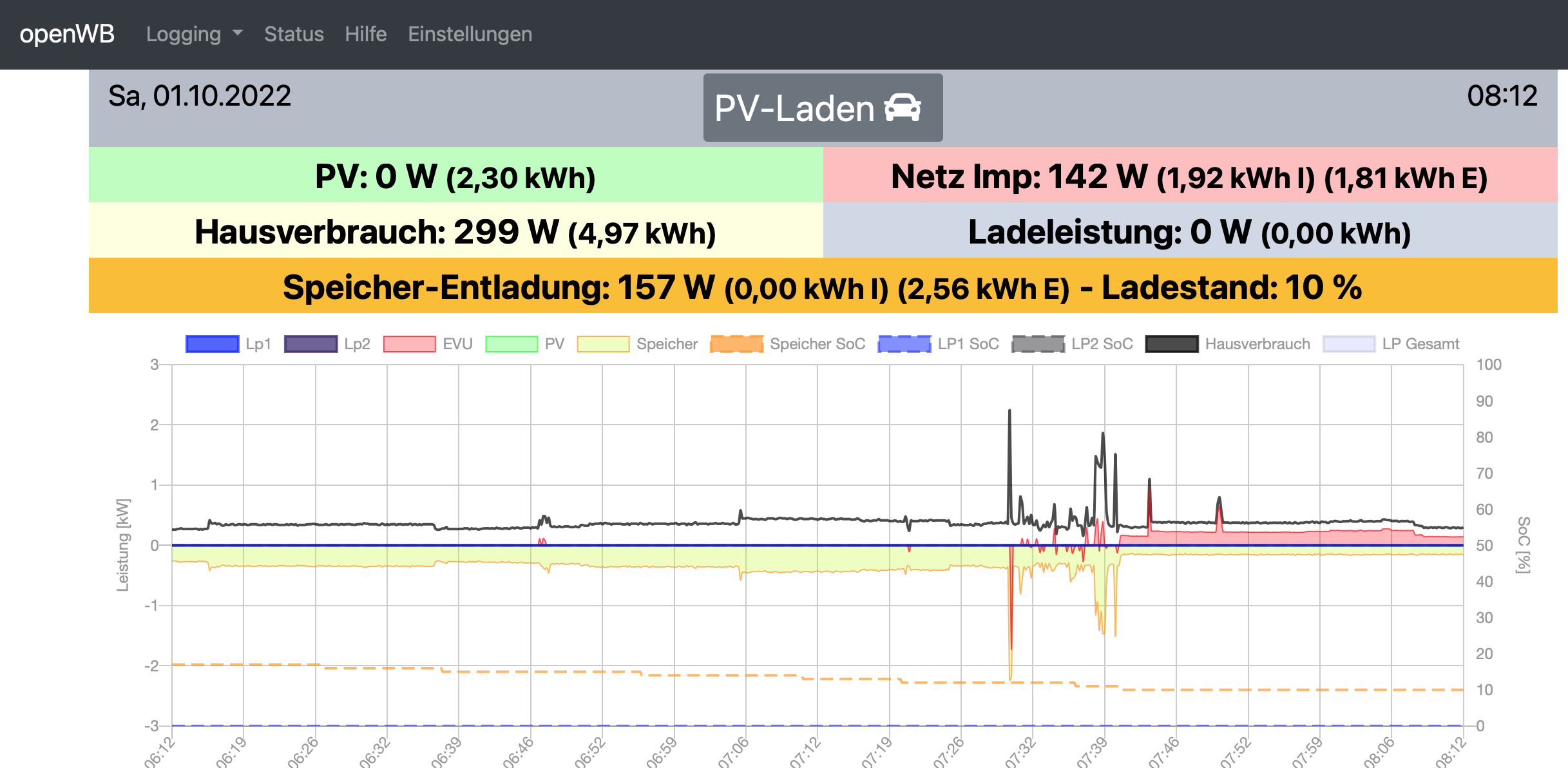Click the Netz Imp red status panel
The image size is (1568, 768).
pyautogui.click(x=1190, y=175)
